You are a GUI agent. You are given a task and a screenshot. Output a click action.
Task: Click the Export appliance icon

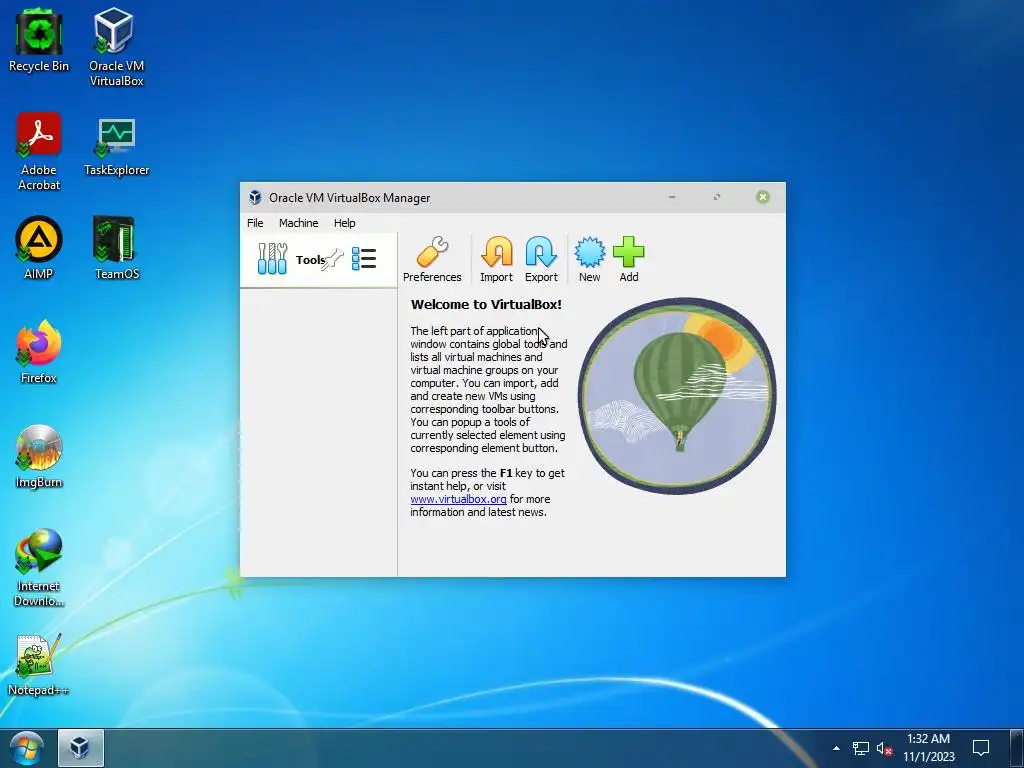pyautogui.click(x=541, y=259)
